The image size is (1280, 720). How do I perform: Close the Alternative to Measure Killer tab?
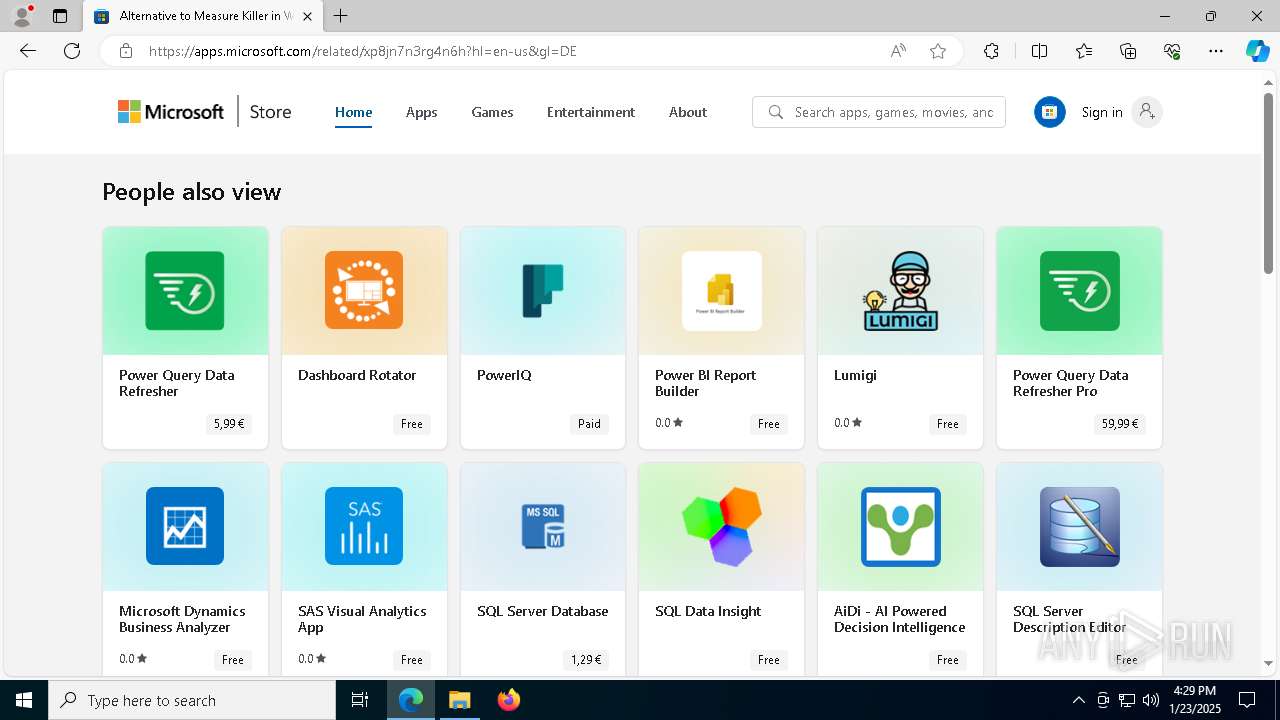[307, 16]
